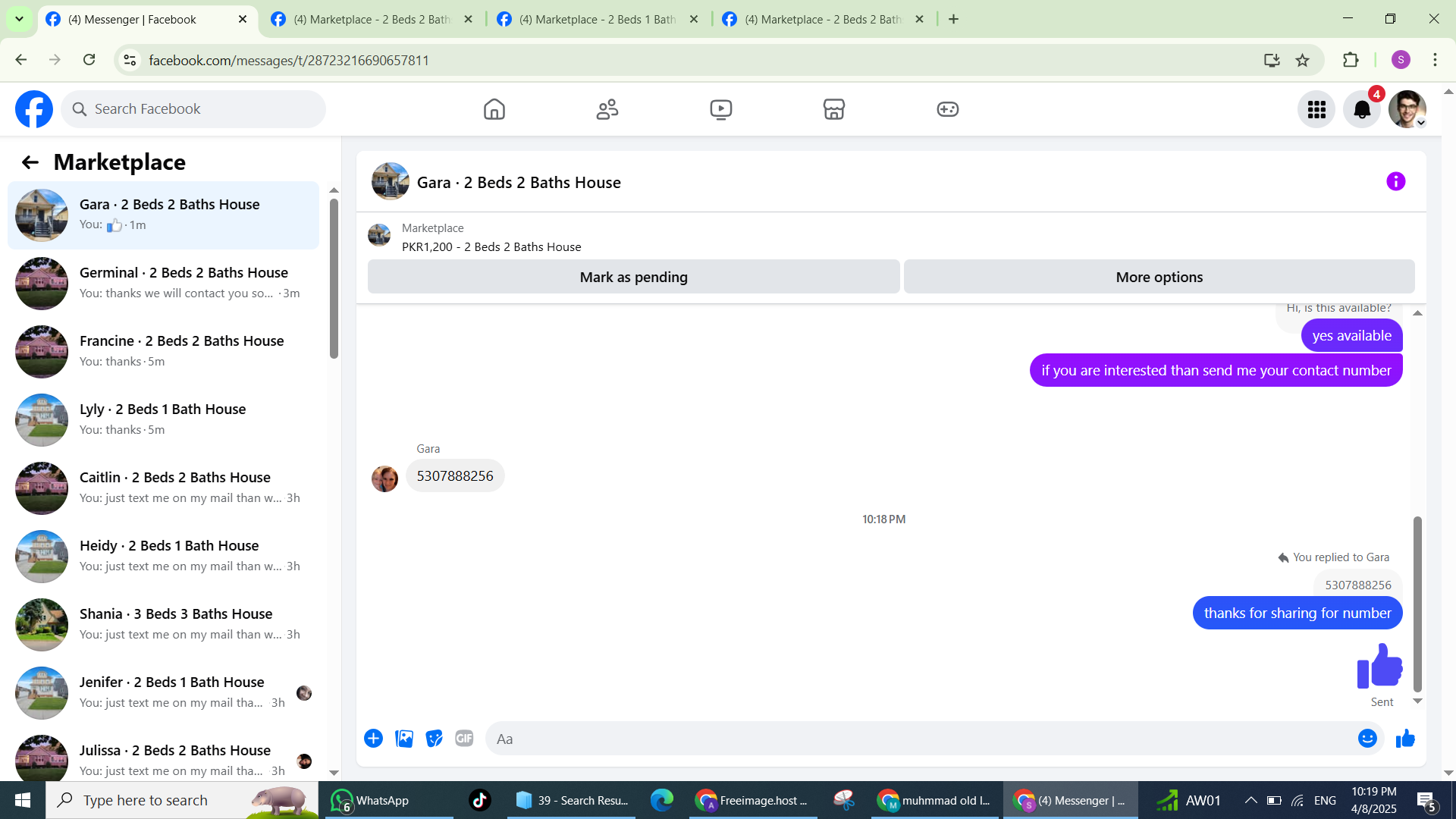
Task: Open more actions plus button in composer
Action: (373, 739)
